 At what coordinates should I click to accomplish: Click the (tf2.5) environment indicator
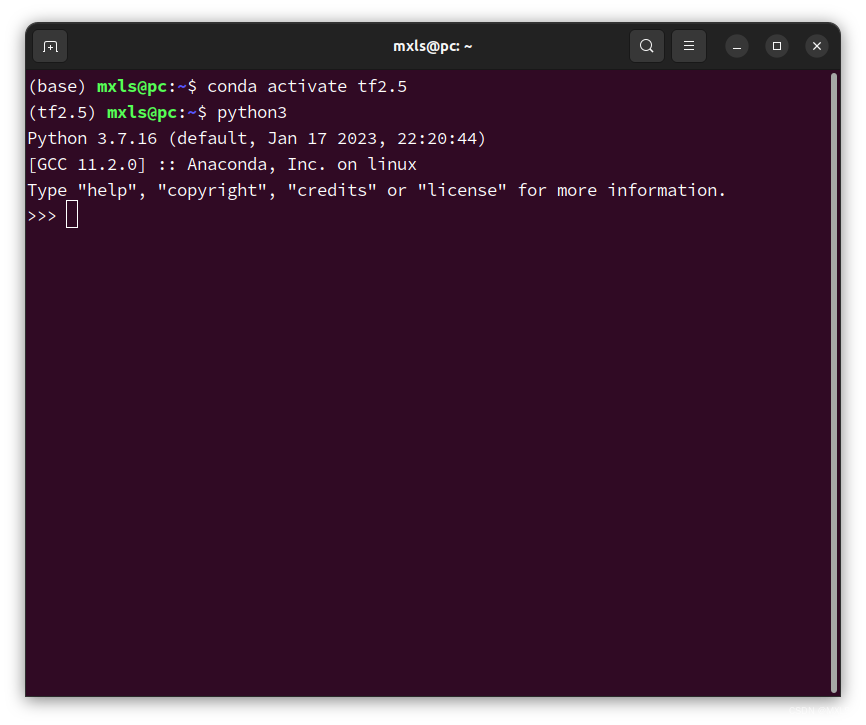point(62,113)
